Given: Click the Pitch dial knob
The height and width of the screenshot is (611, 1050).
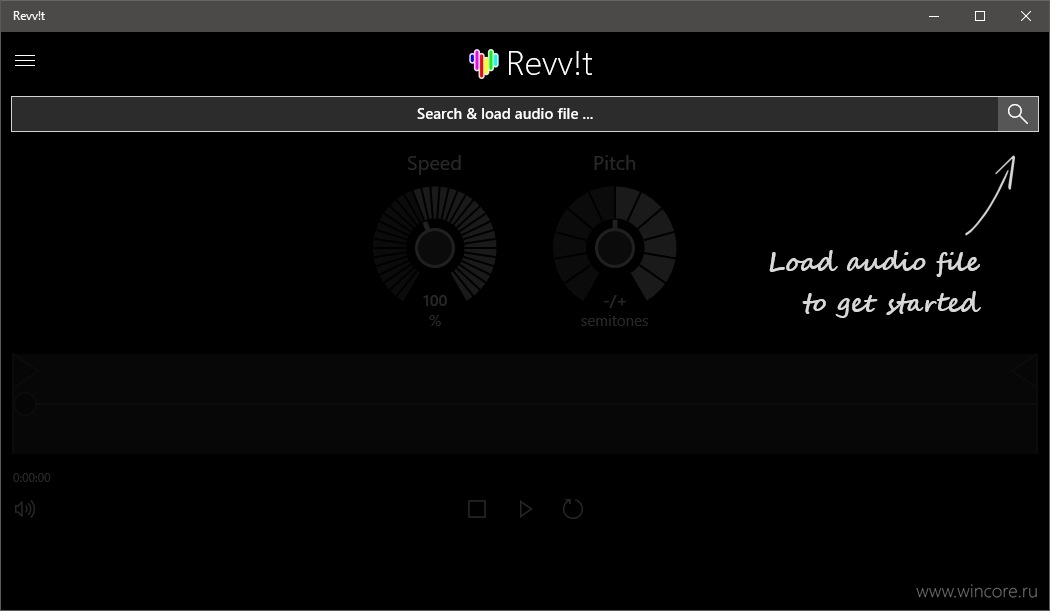Looking at the screenshot, I should [615, 247].
